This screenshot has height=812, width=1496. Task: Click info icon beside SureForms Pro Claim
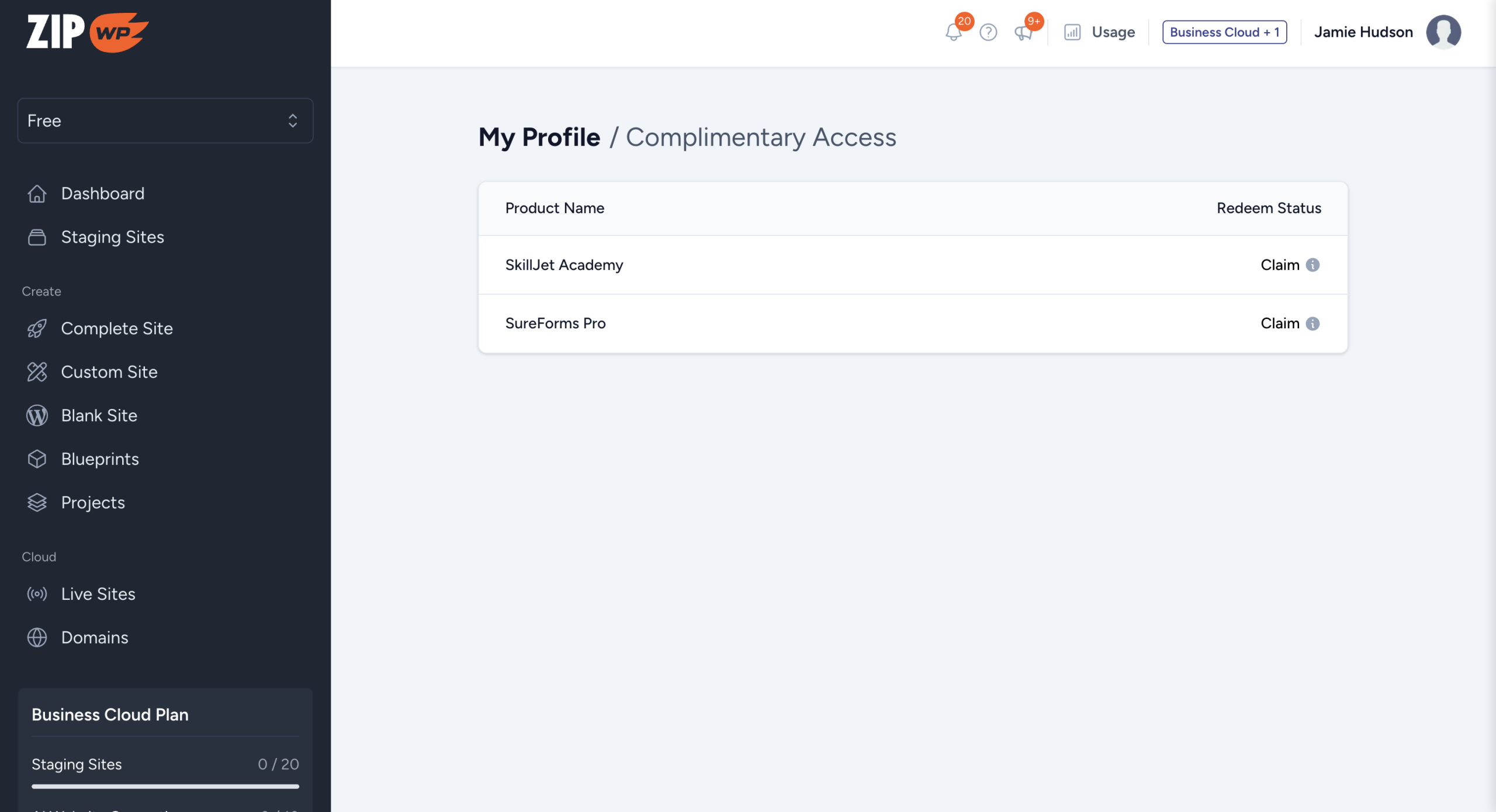point(1313,323)
